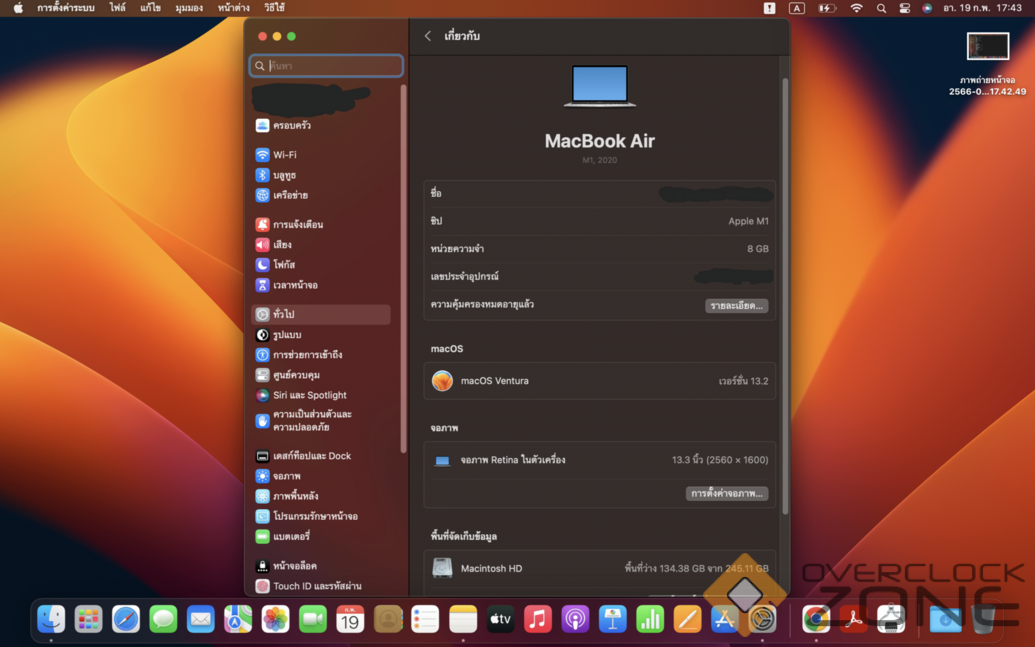Screen dimensions: 1035x647
Task: Open Wi-Fi settings in the sidebar
Action: [x=284, y=155]
